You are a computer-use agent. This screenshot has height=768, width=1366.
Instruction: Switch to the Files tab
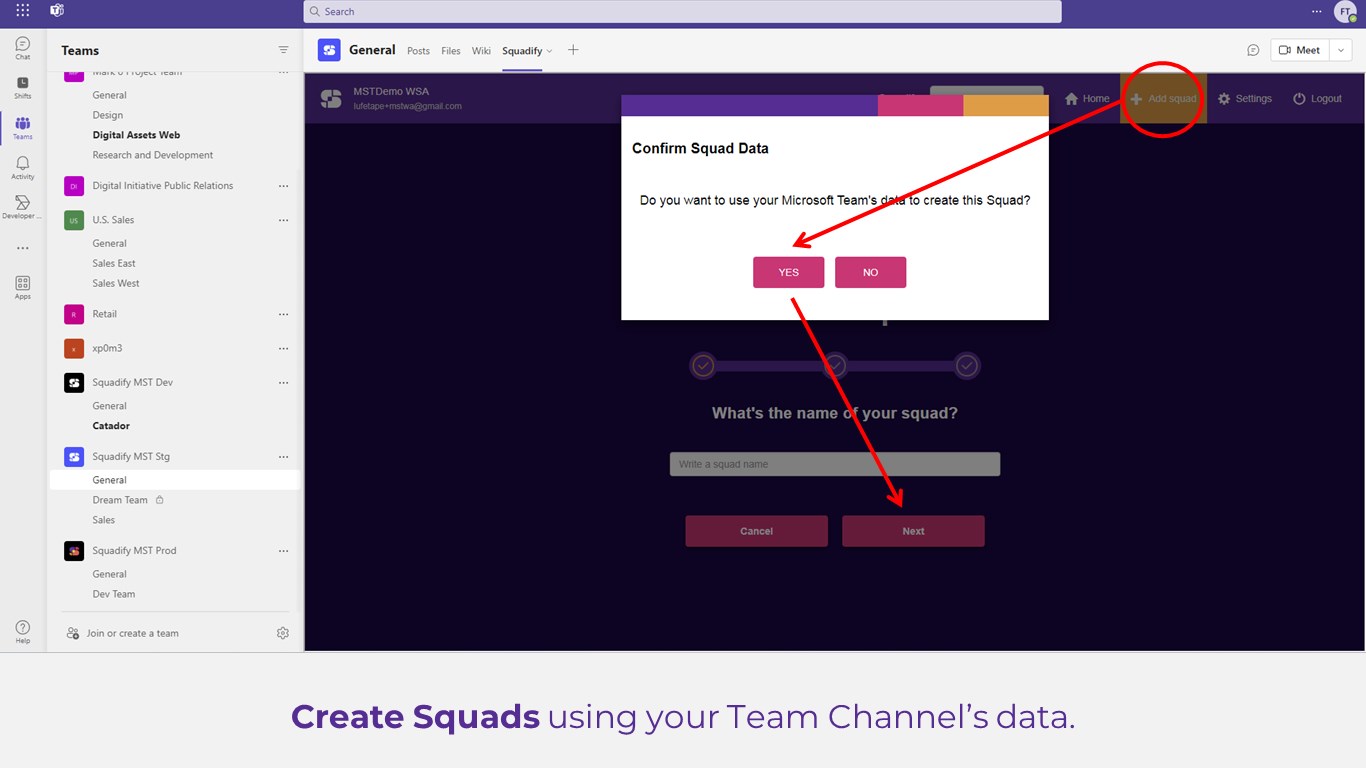pos(451,51)
